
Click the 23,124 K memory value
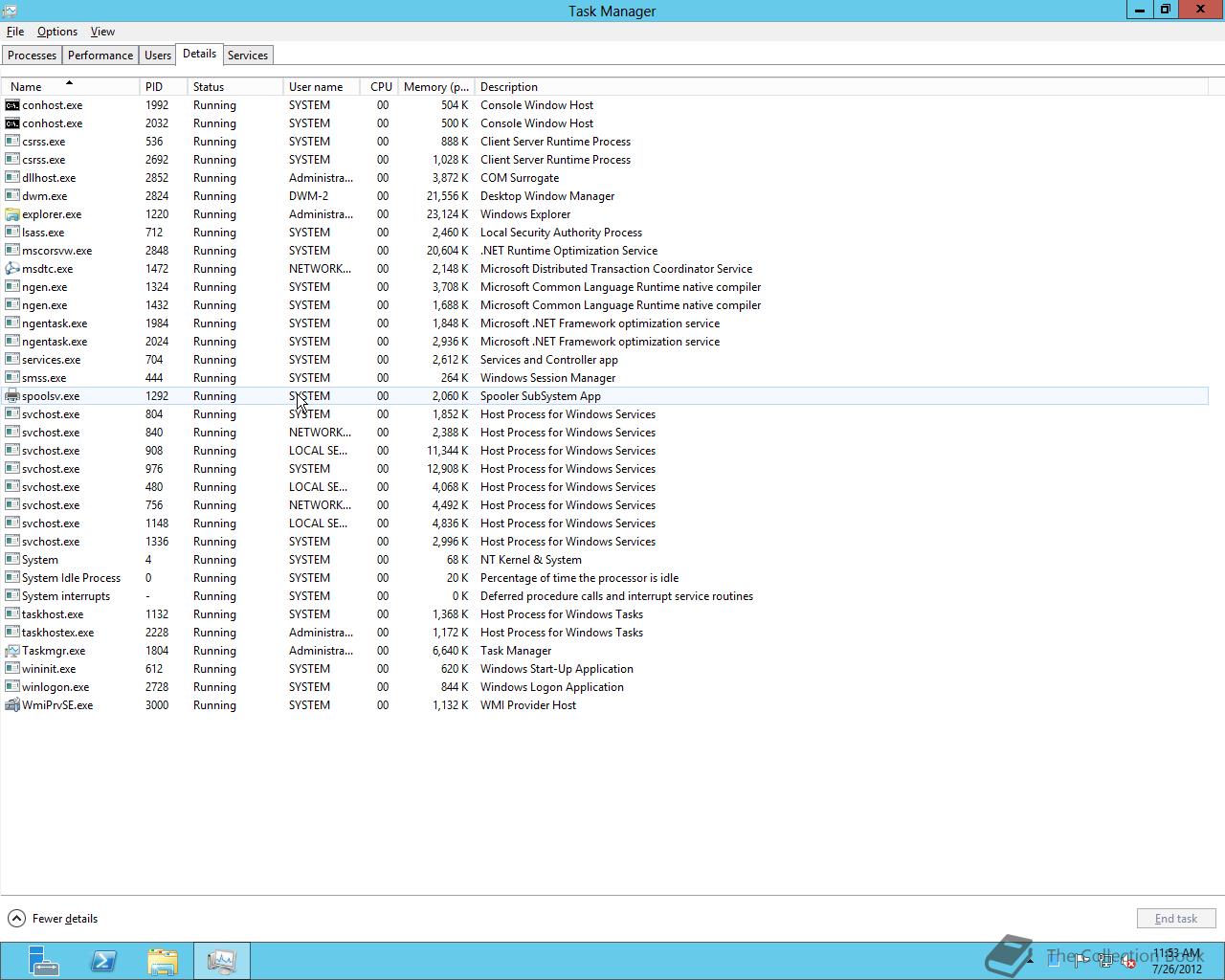click(447, 214)
